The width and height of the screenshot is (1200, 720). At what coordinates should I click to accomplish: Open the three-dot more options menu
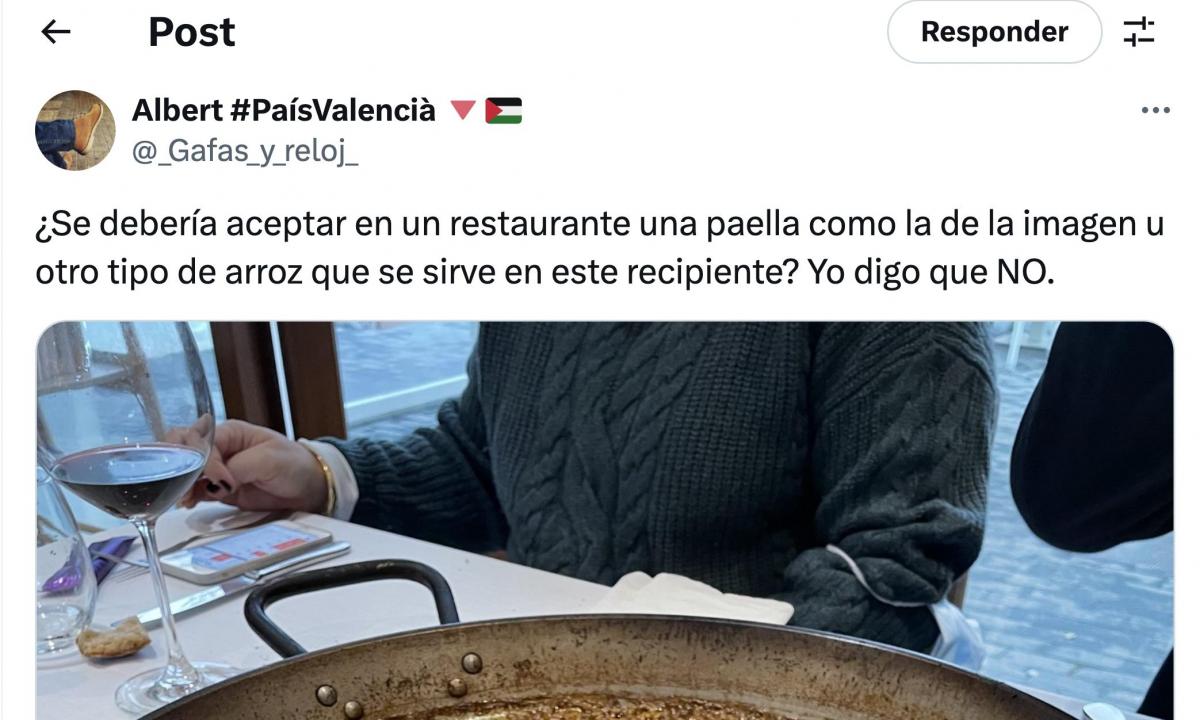pos(1155,111)
